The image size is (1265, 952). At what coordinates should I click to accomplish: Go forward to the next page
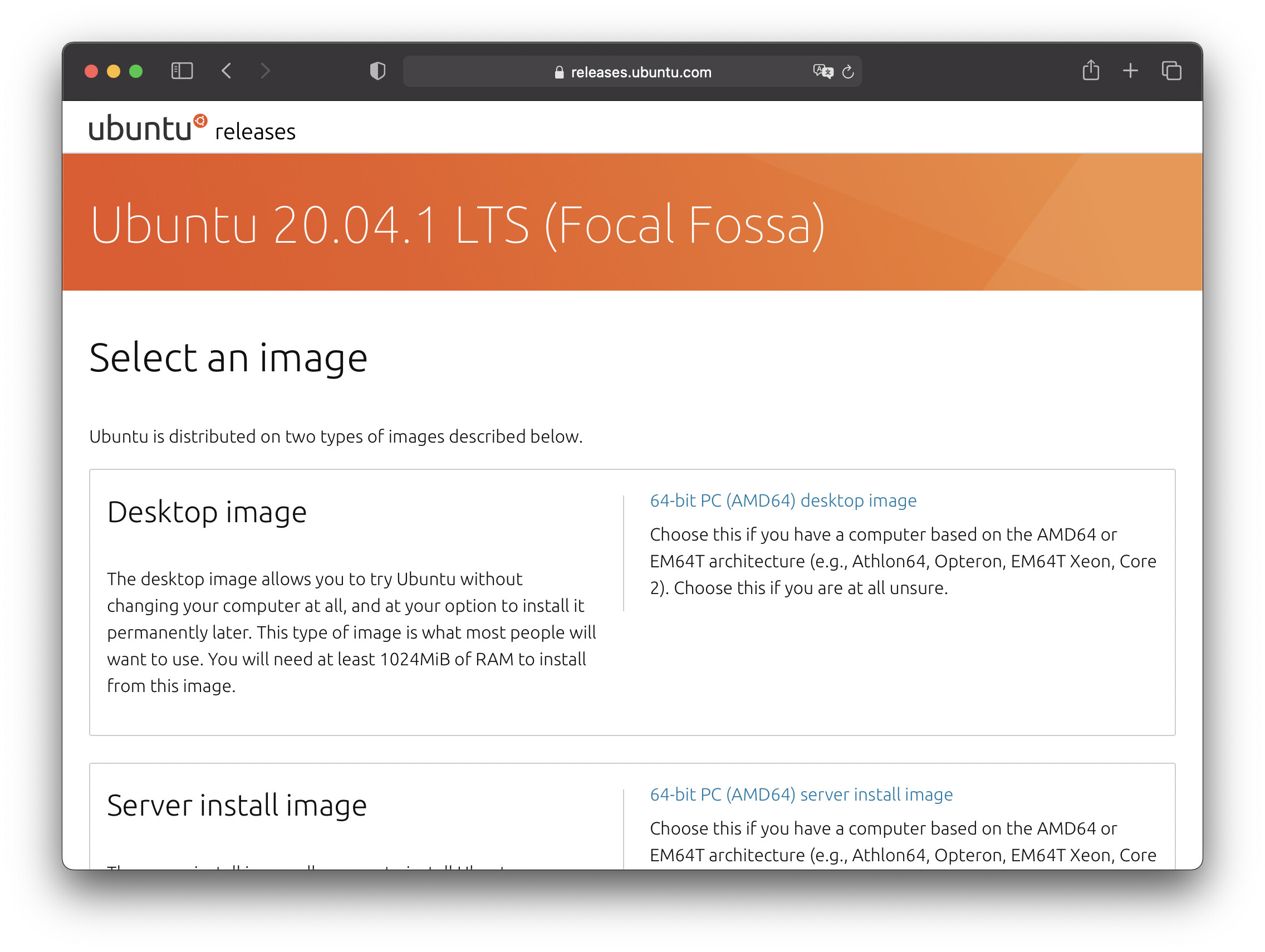tap(265, 71)
